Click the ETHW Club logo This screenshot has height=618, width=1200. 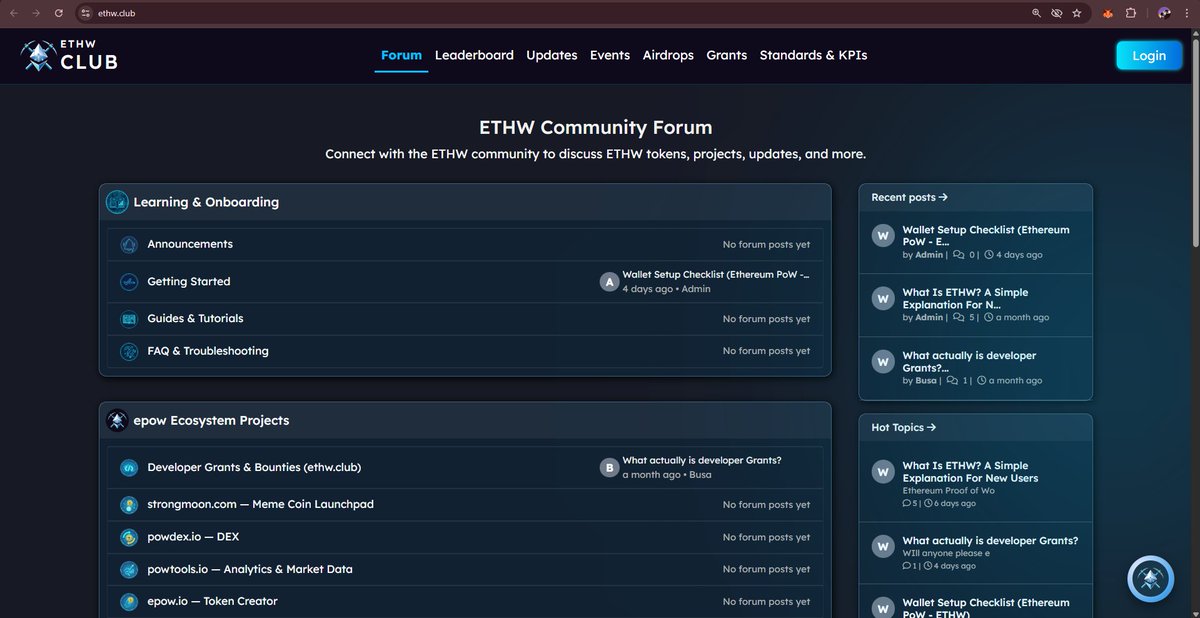(x=70, y=55)
